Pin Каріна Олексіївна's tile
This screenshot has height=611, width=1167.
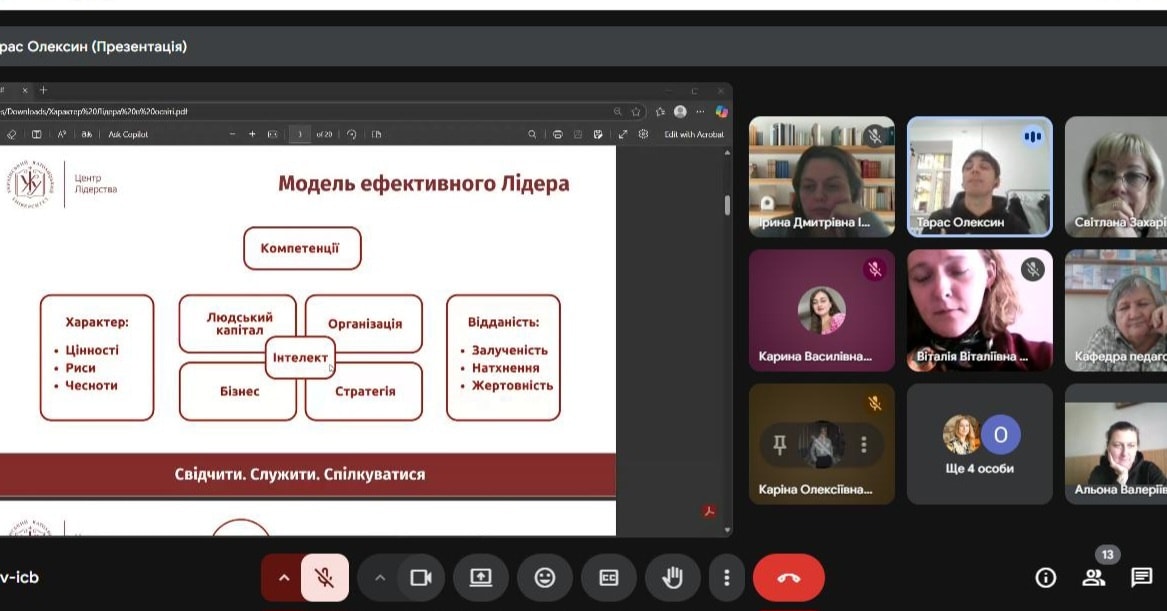[x=779, y=444]
